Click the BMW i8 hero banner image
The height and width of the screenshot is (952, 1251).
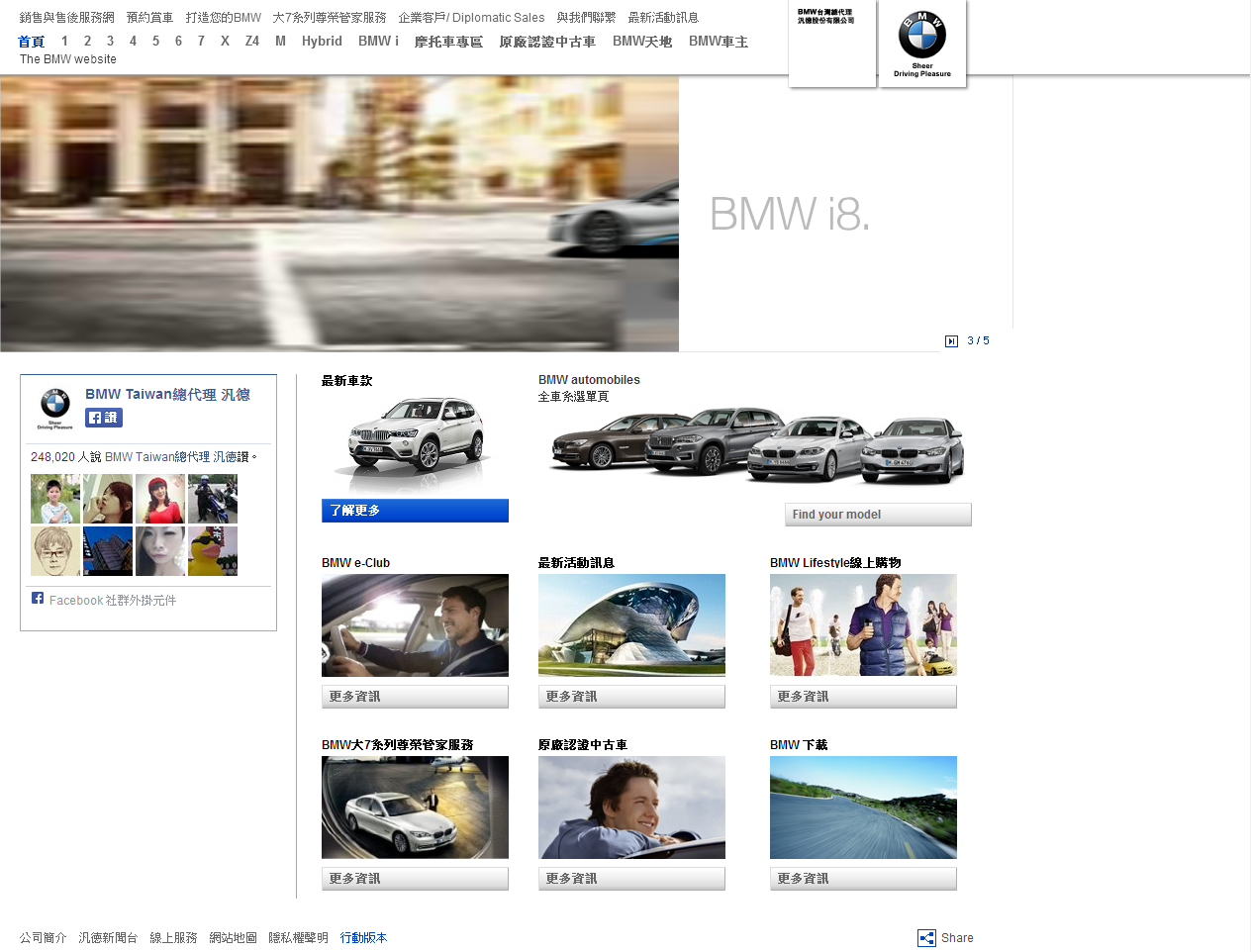pyautogui.click(x=339, y=214)
